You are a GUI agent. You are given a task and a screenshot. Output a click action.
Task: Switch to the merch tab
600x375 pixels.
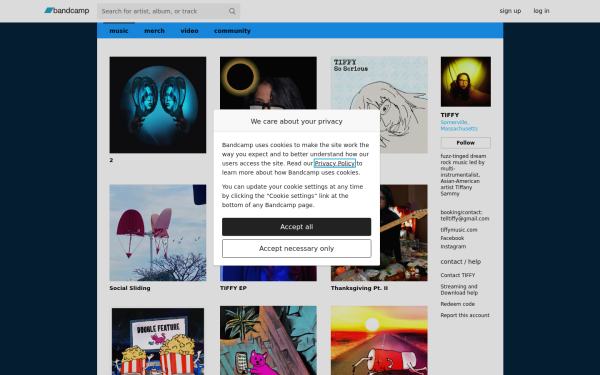point(154,31)
